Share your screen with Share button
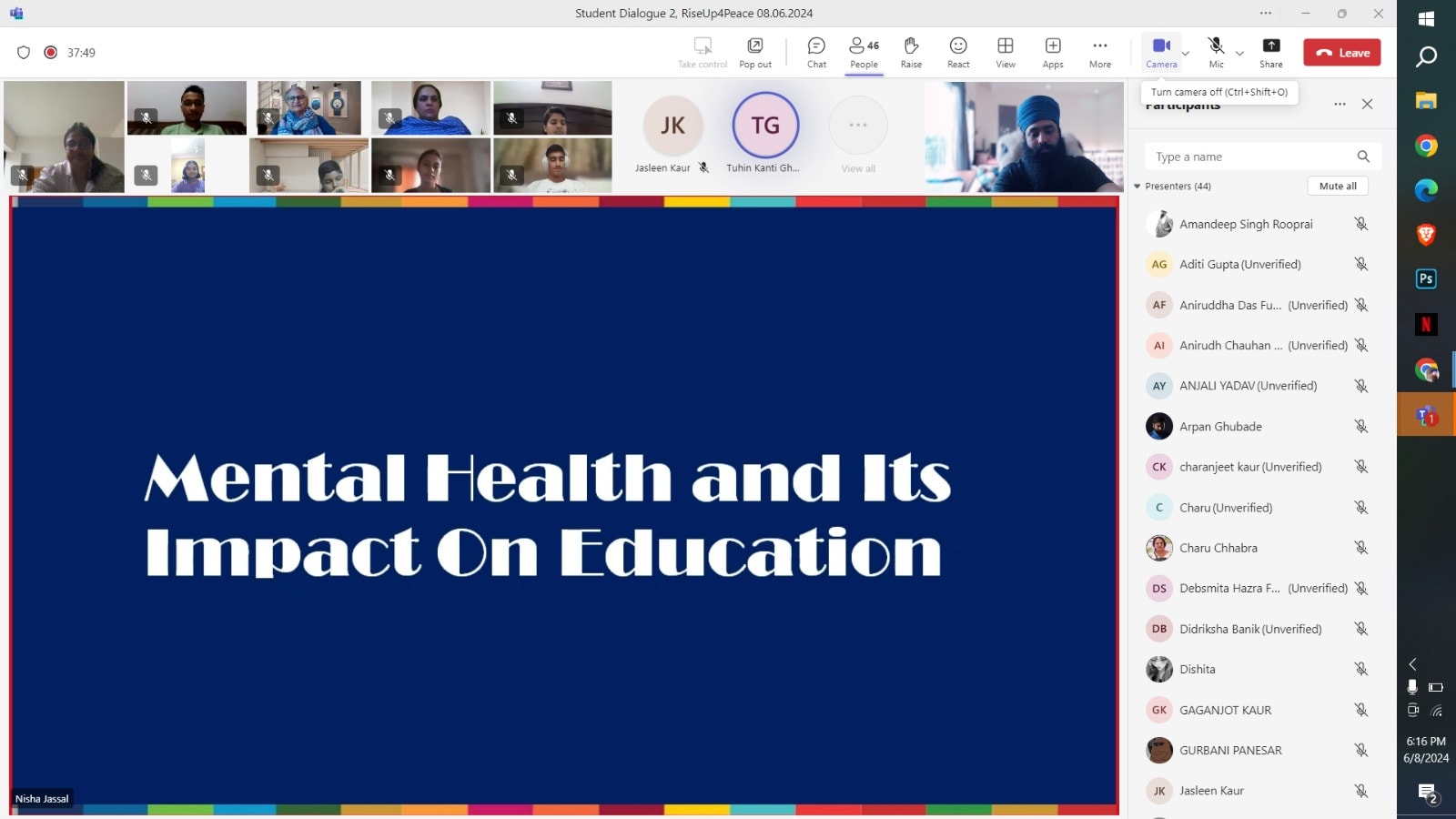This screenshot has width=1456, height=819. (x=1271, y=53)
